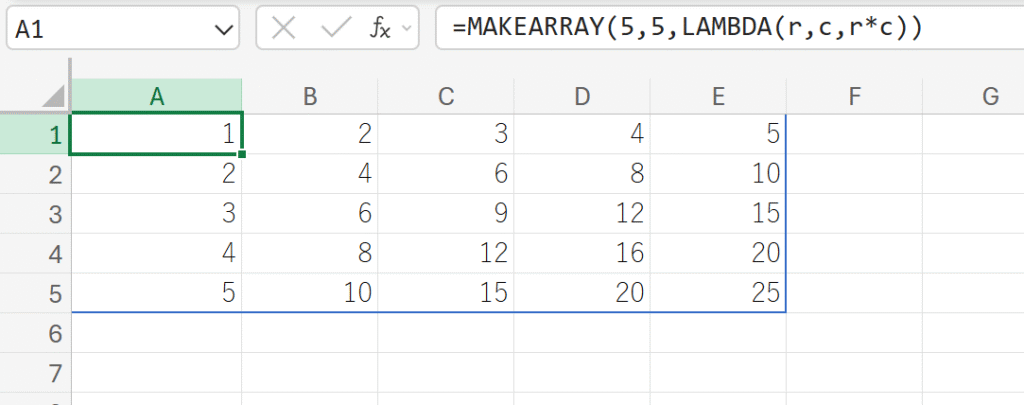The height and width of the screenshot is (405, 1024).
Task: Select row 1 header
Action: pos(36,135)
